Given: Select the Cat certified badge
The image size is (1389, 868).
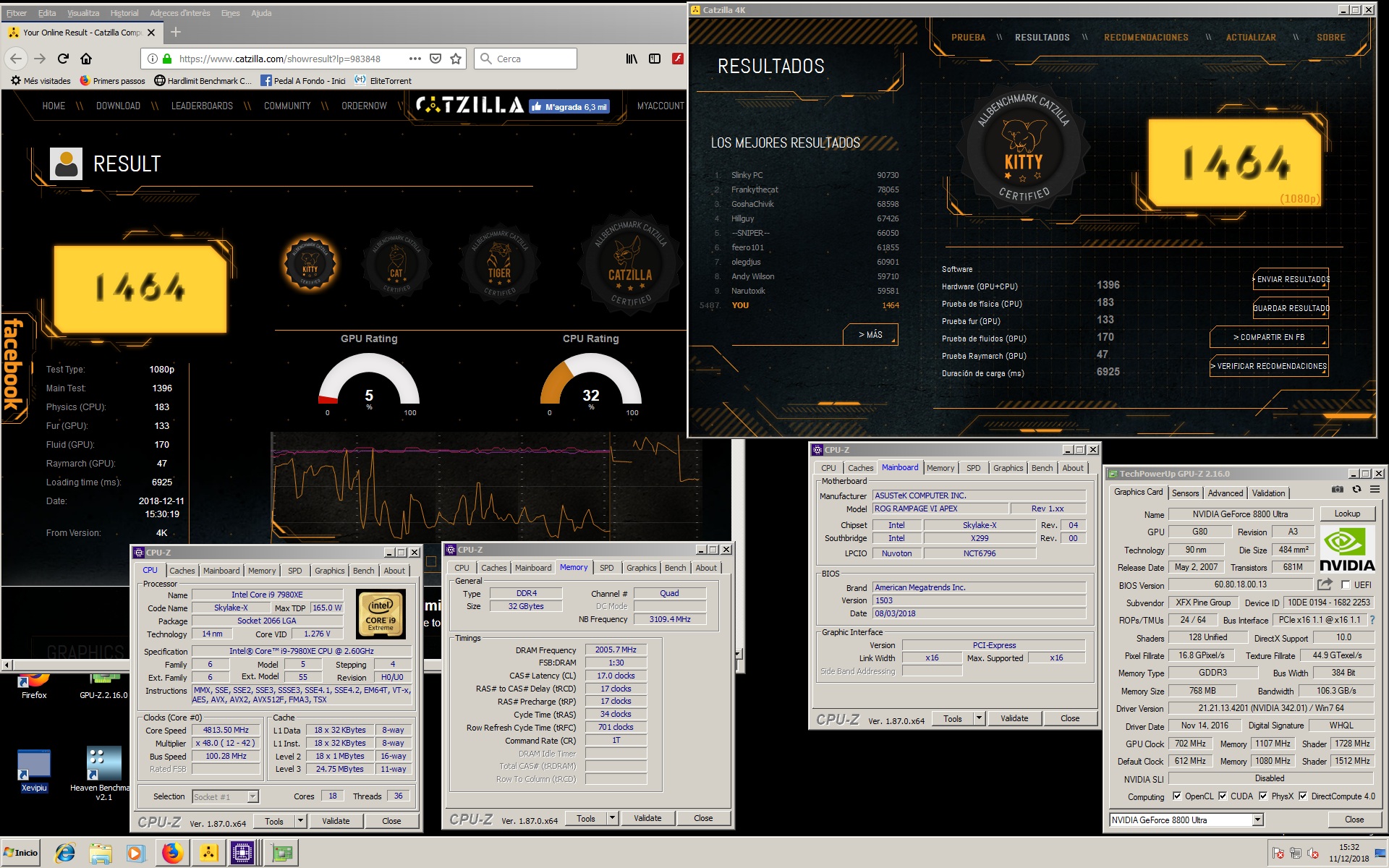Looking at the screenshot, I should pyautogui.click(x=396, y=265).
